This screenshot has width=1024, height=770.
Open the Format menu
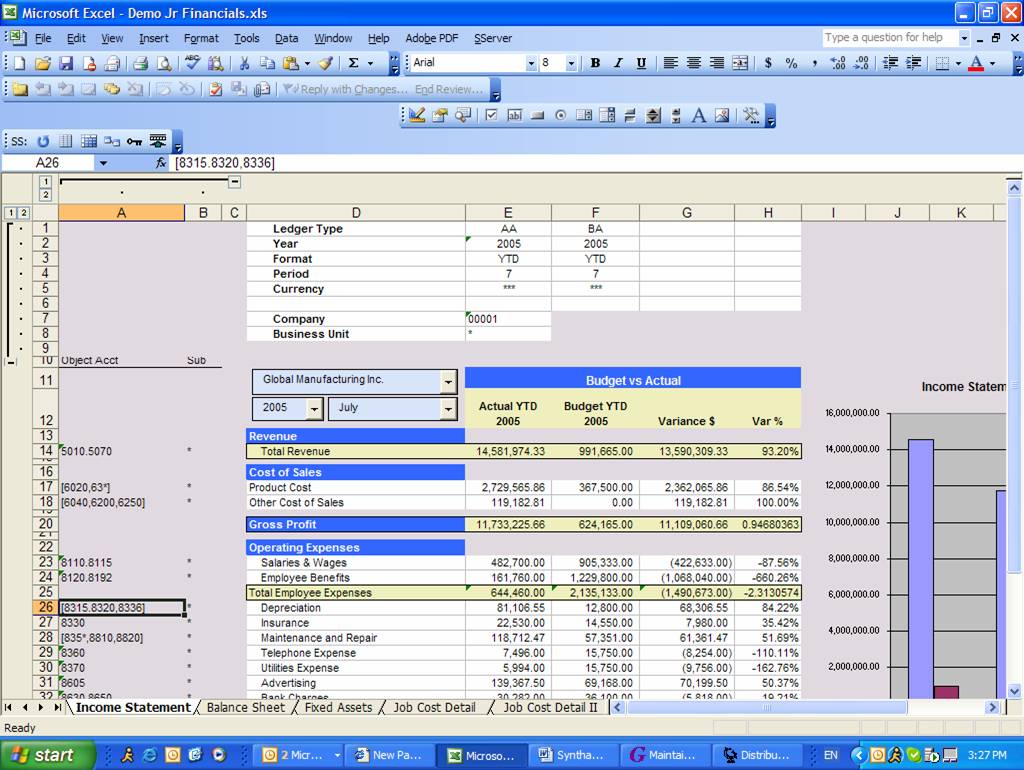pyautogui.click(x=201, y=39)
